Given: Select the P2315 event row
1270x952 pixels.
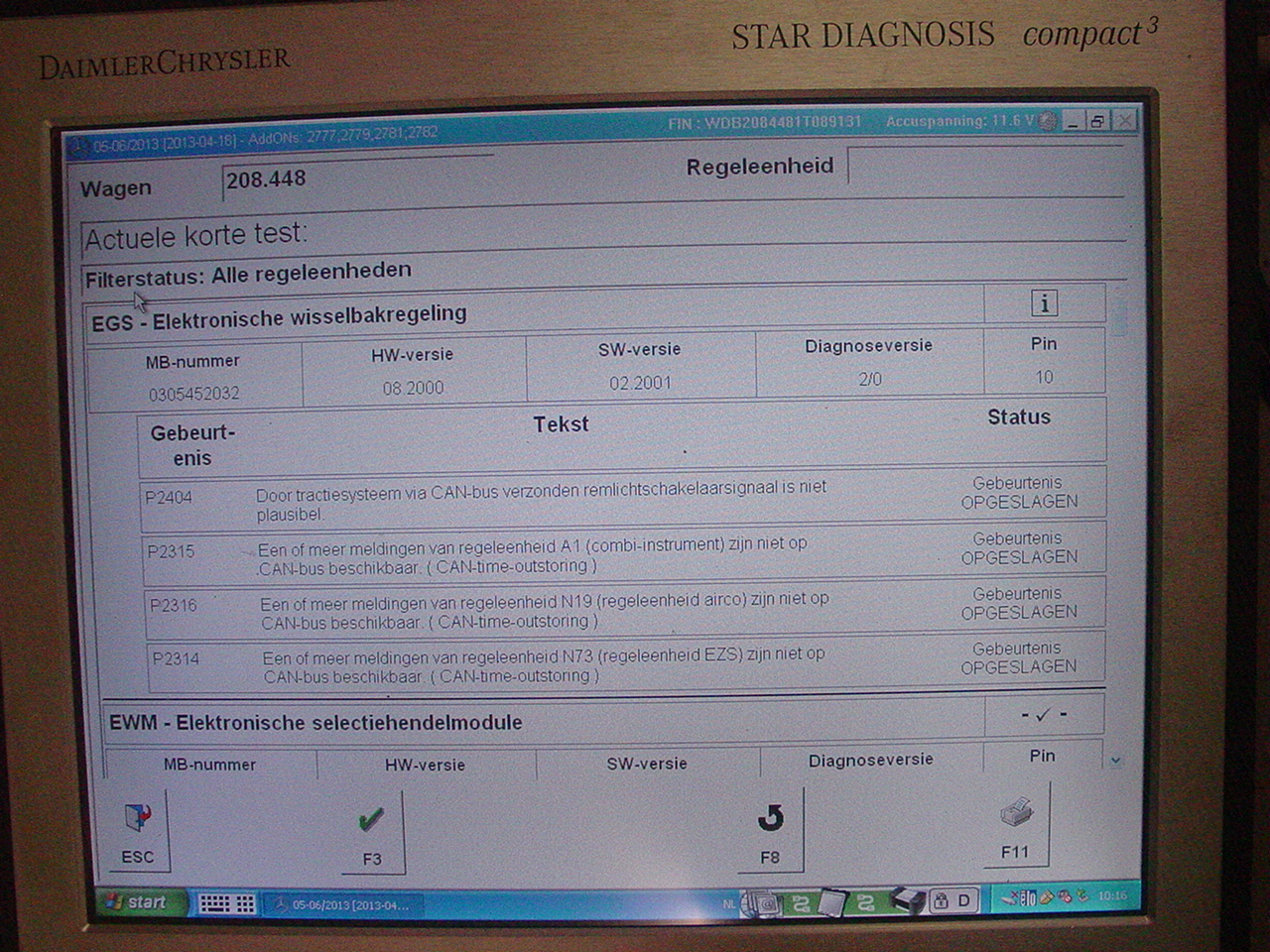Looking at the screenshot, I should (x=624, y=555).
